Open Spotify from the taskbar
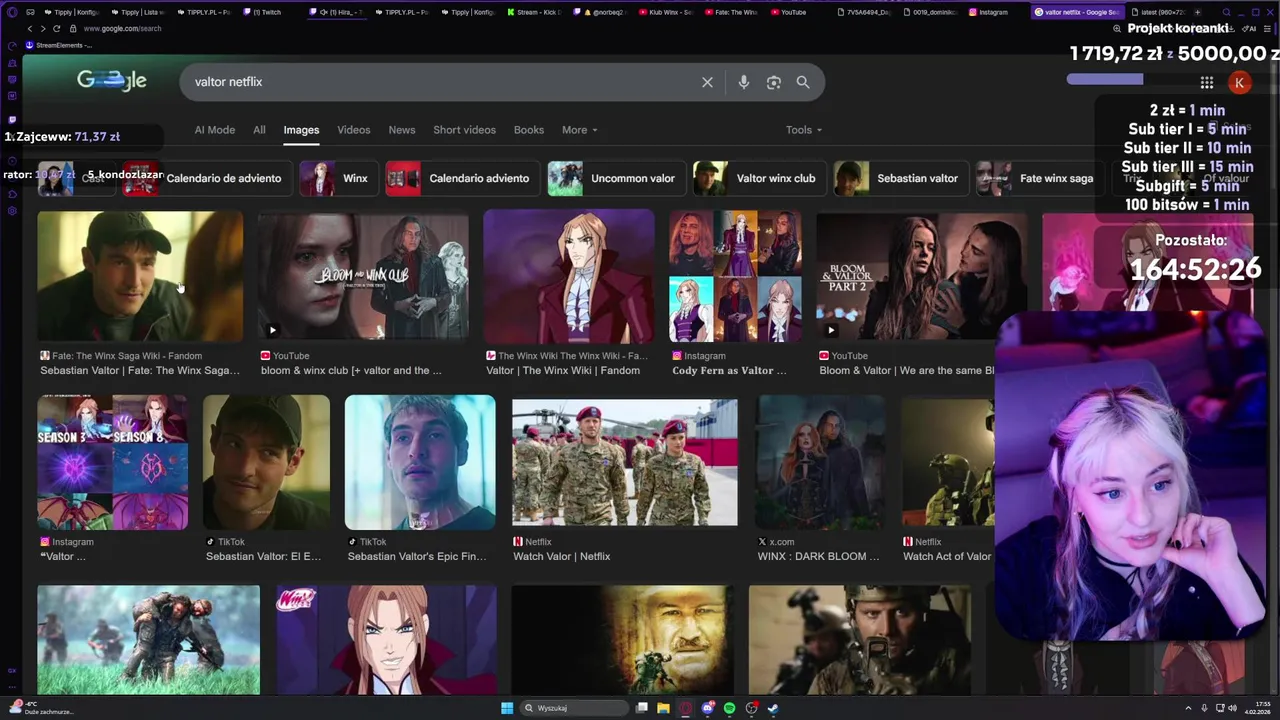The height and width of the screenshot is (720, 1280). click(729, 708)
